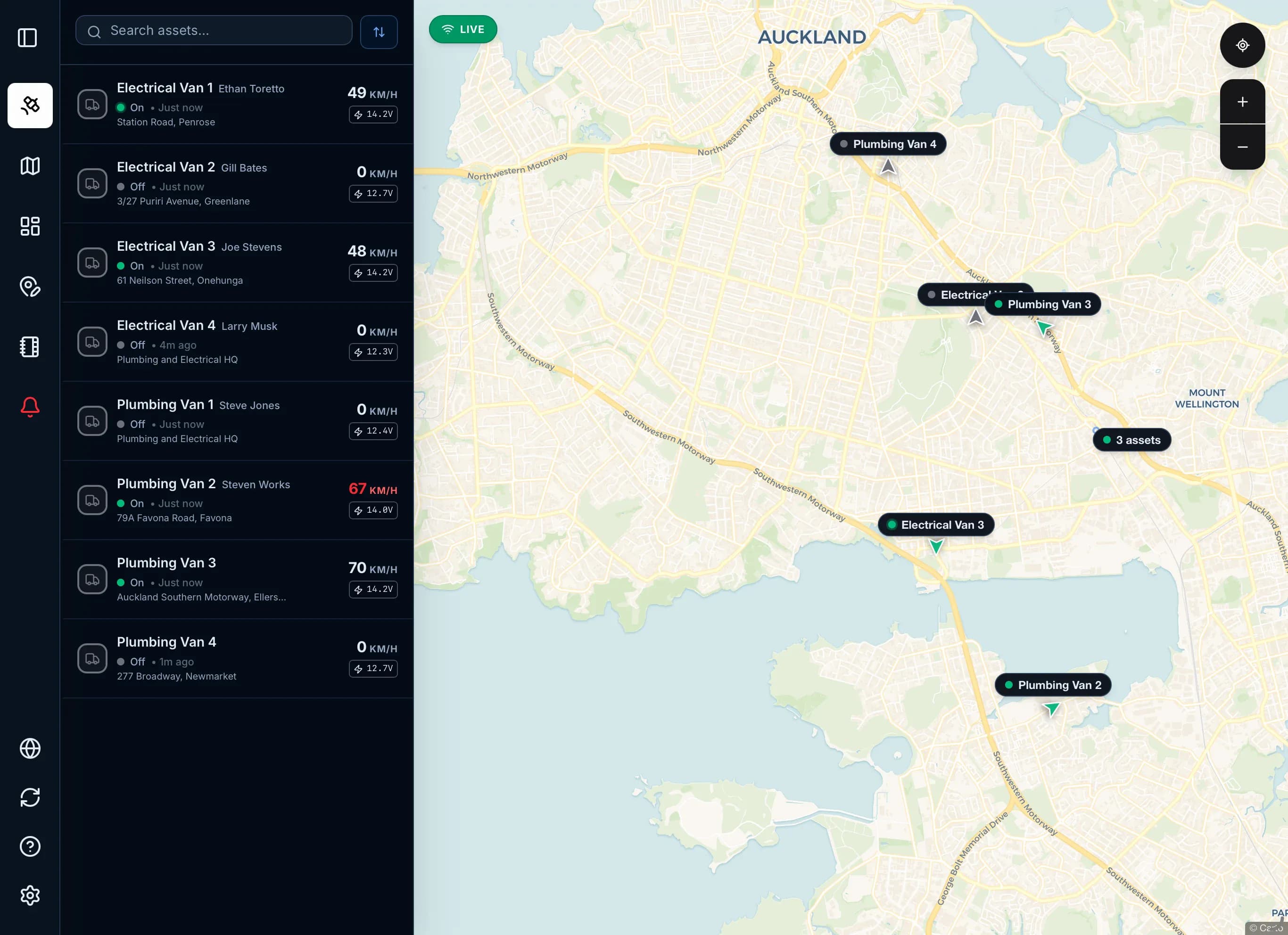This screenshot has height=935, width=1288.
Task: Click 277 Broadway, Newmarket address
Action: click(177, 676)
